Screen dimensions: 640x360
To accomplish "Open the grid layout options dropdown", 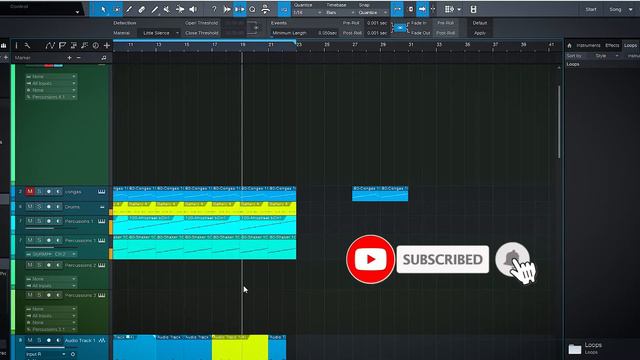I will tap(453, 9).
